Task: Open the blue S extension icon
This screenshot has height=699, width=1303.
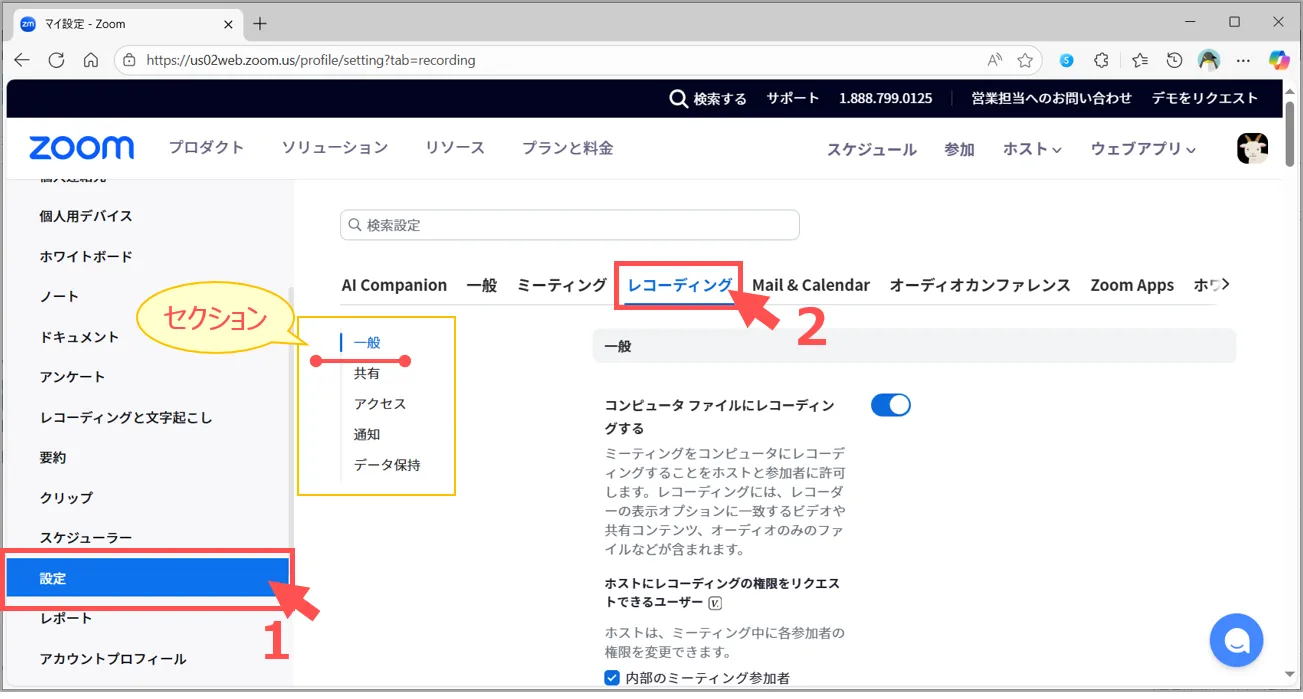Action: (x=1067, y=60)
